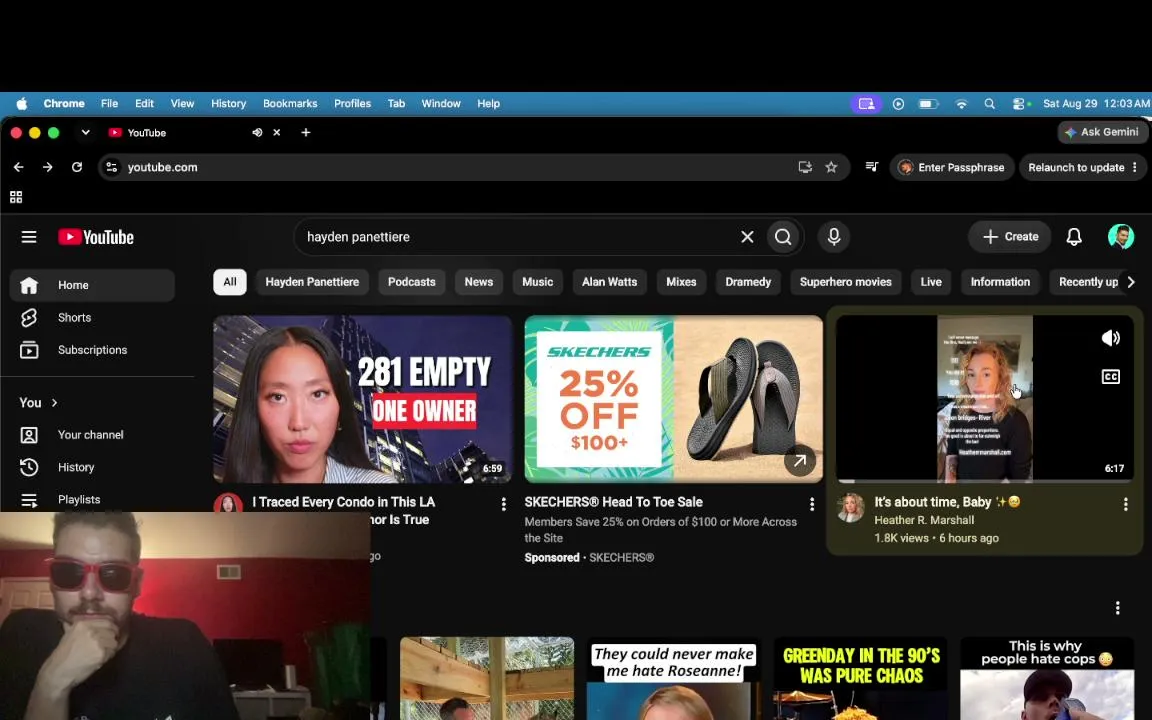Select the Information chip
1152x720 pixels.
point(1000,282)
